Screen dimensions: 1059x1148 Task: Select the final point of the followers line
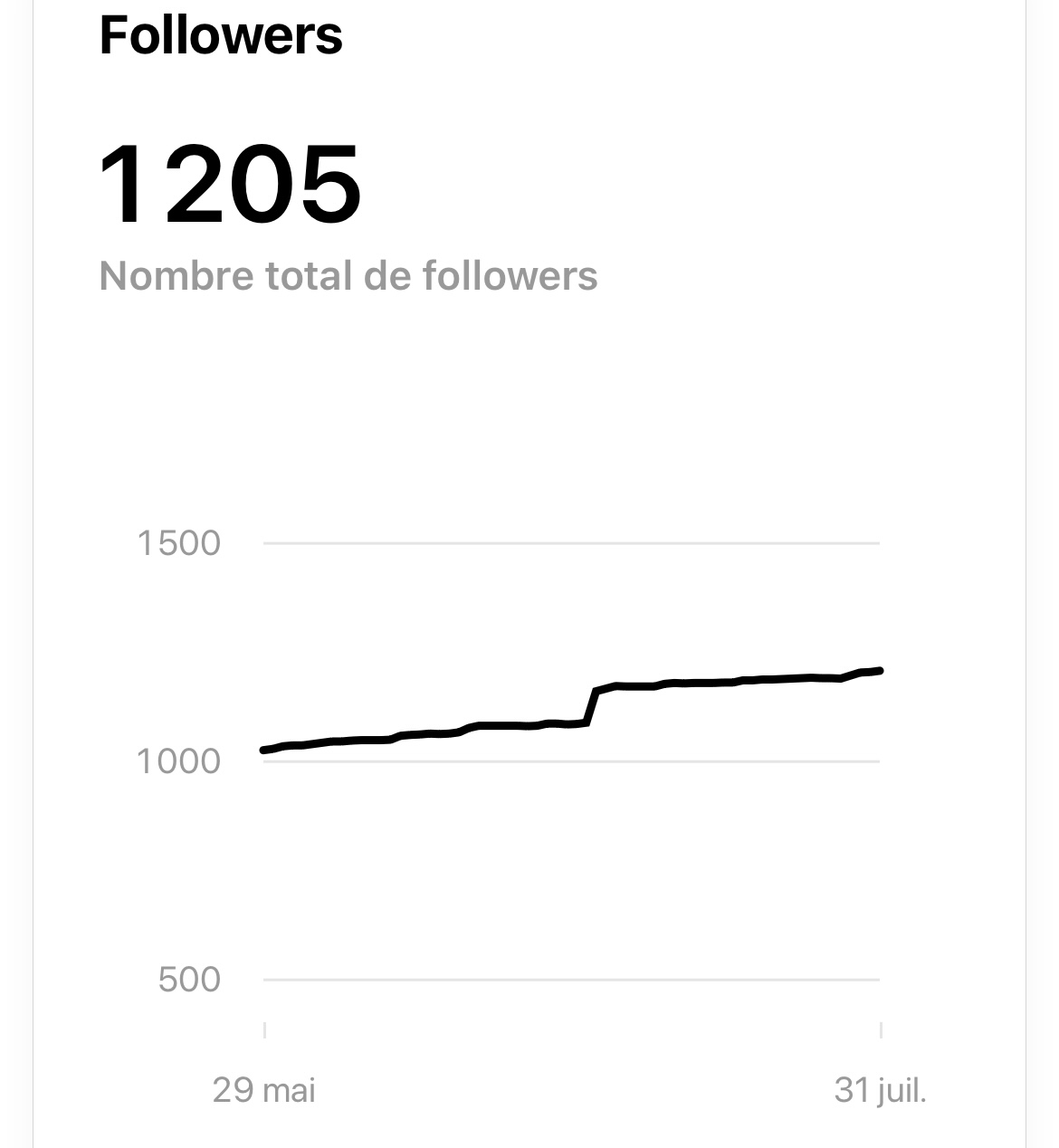coord(880,670)
